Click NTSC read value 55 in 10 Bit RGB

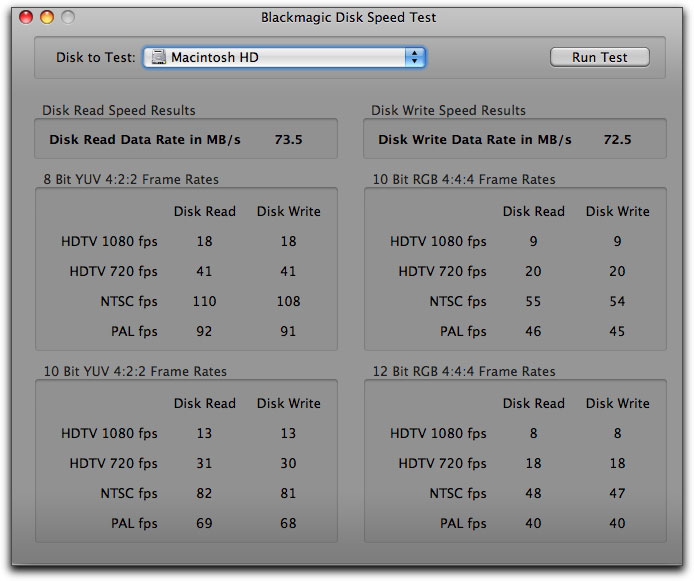533,301
